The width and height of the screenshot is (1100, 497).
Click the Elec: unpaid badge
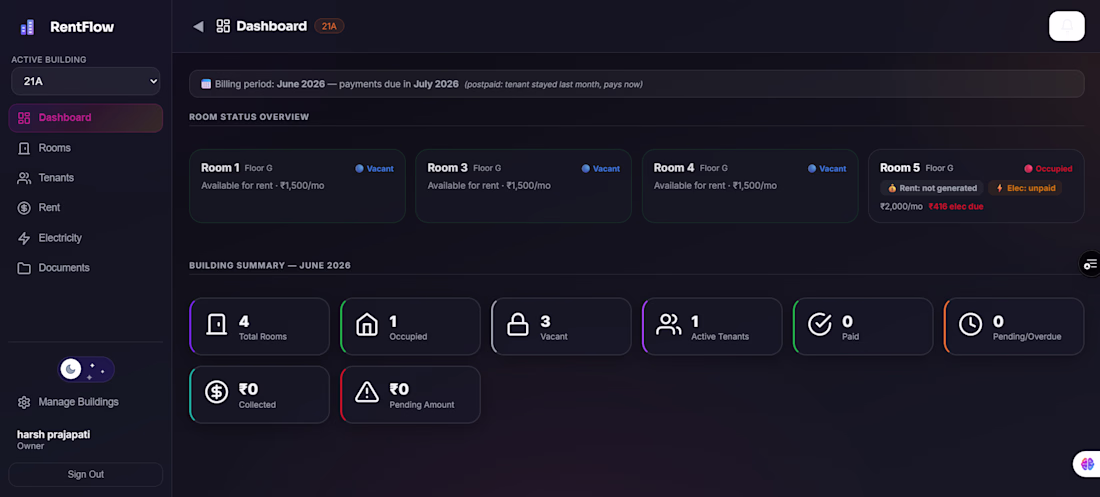click(x=1025, y=188)
